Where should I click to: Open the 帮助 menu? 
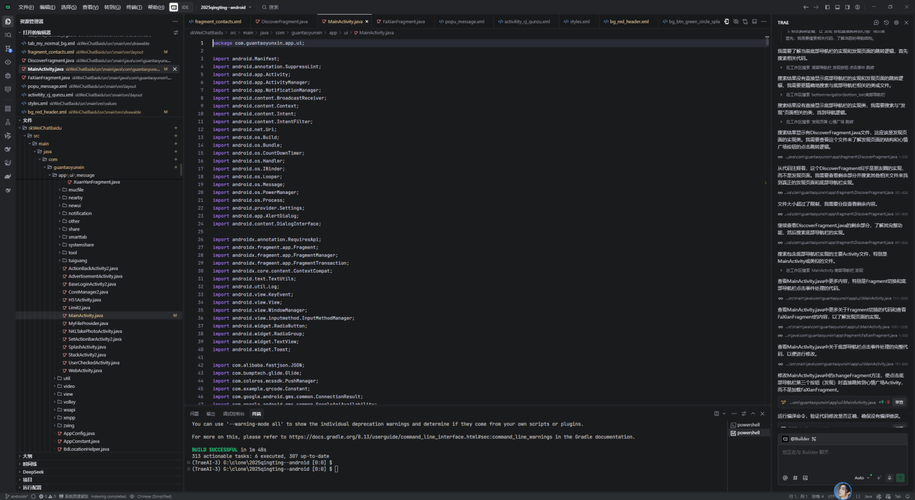click(156, 7)
